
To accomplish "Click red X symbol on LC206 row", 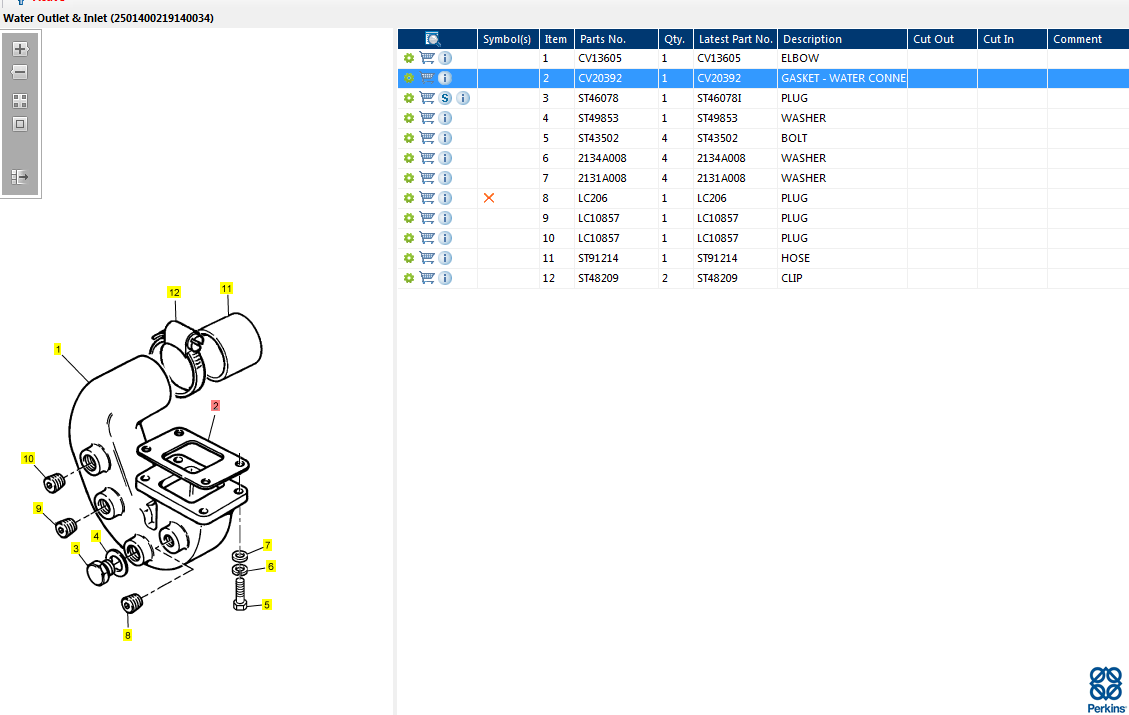I will click(489, 198).
